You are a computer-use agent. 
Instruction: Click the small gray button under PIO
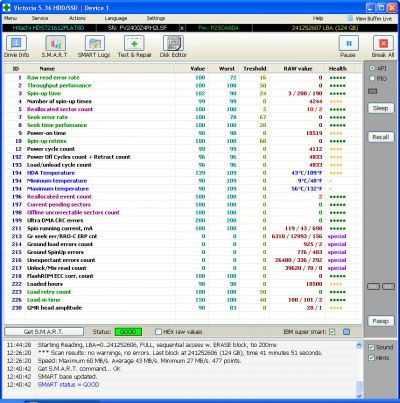click(x=373, y=91)
